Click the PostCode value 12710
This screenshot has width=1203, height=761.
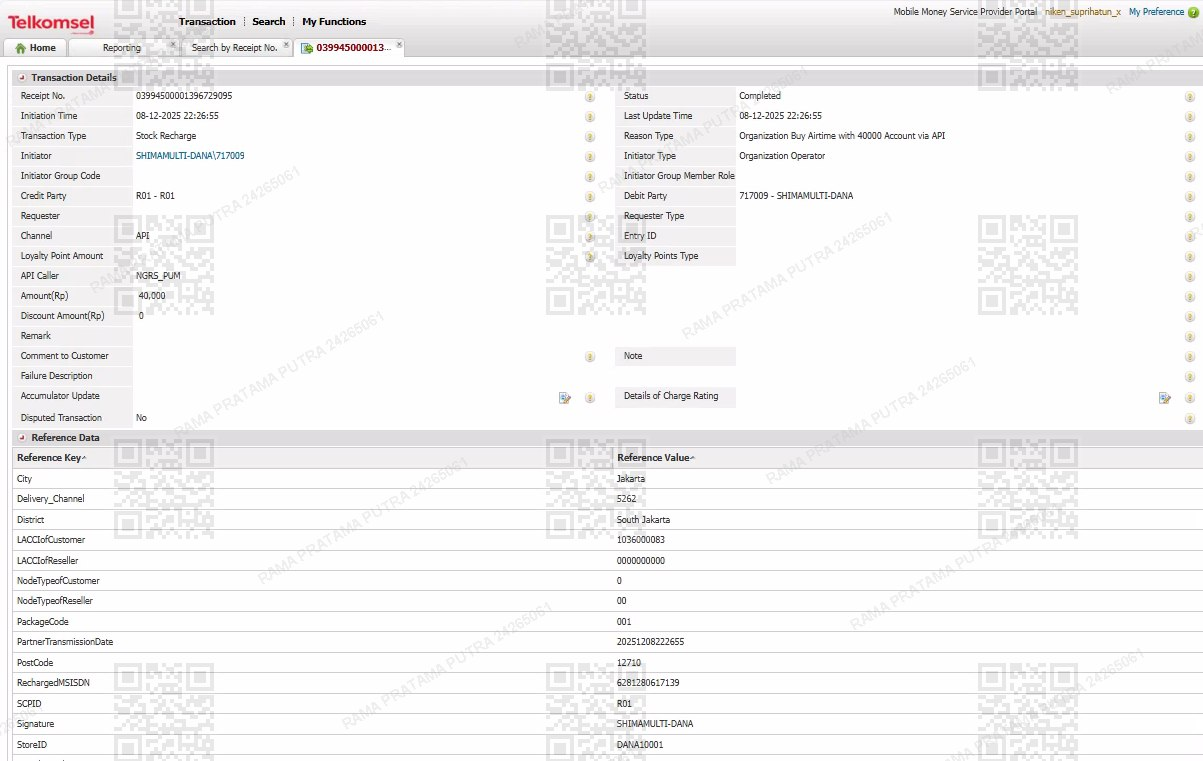(629, 662)
